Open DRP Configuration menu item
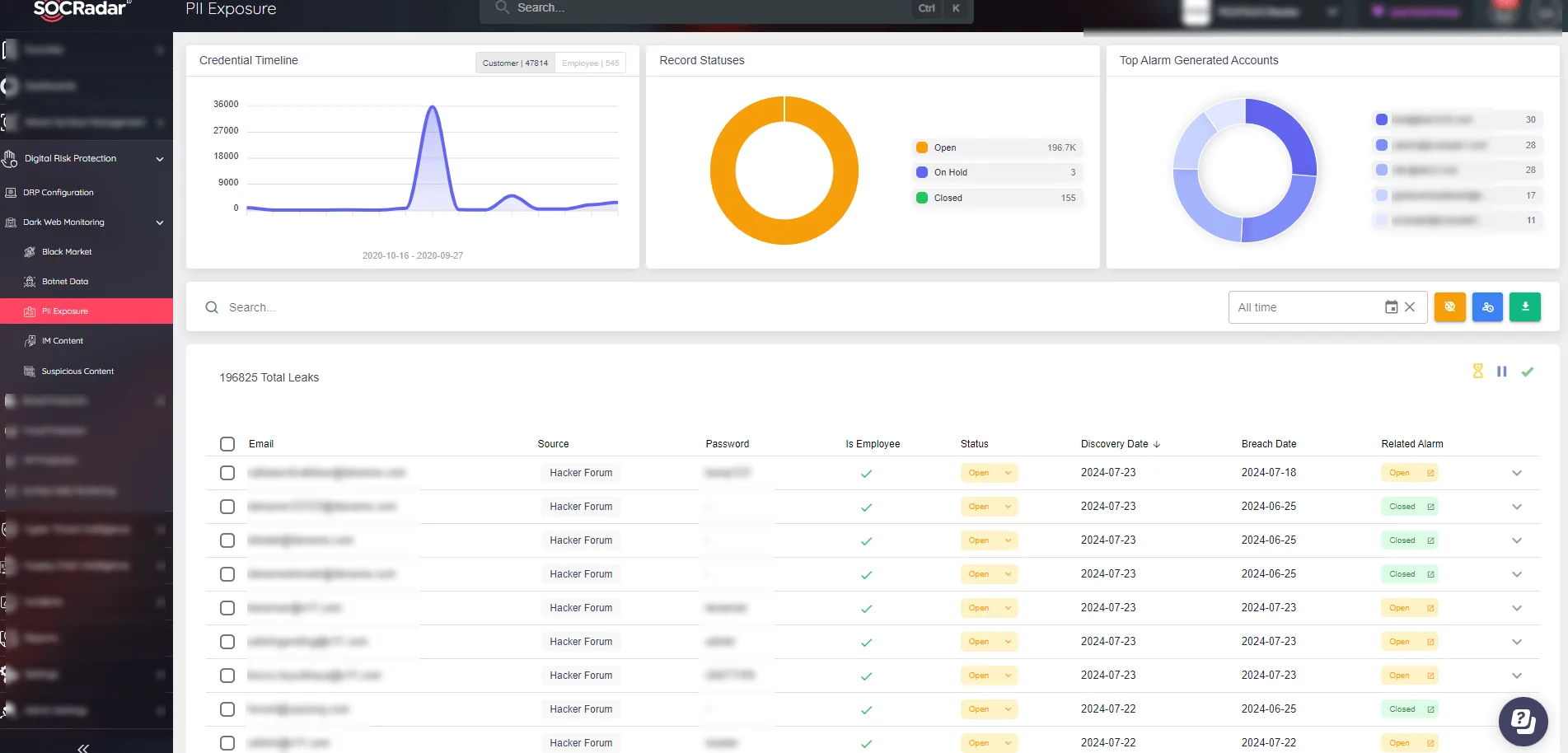1568x753 pixels. pos(59,193)
